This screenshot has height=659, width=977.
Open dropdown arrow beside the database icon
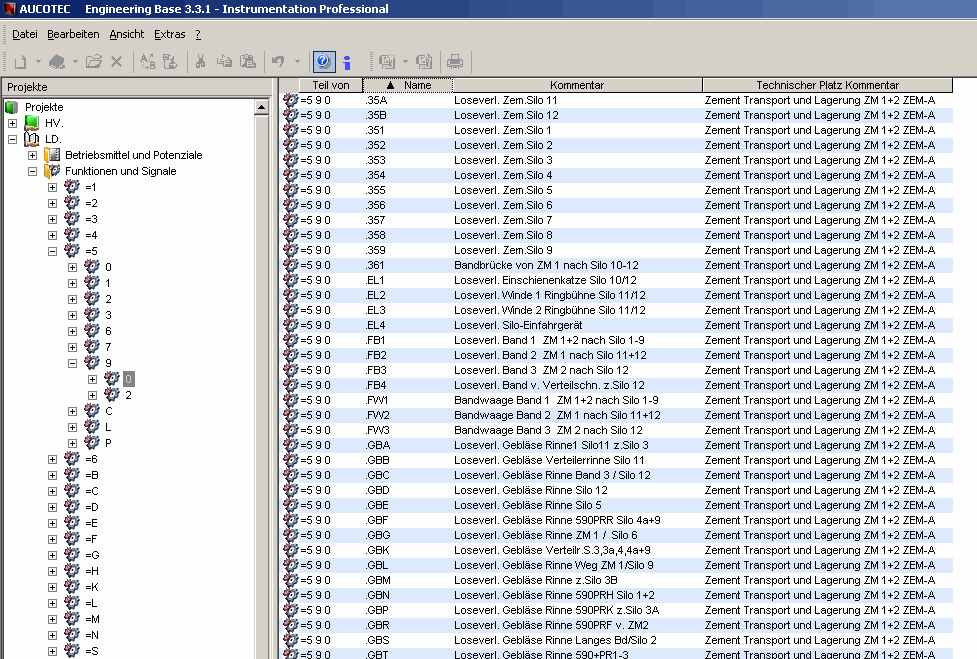pyautogui.click(x=75, y=62)
